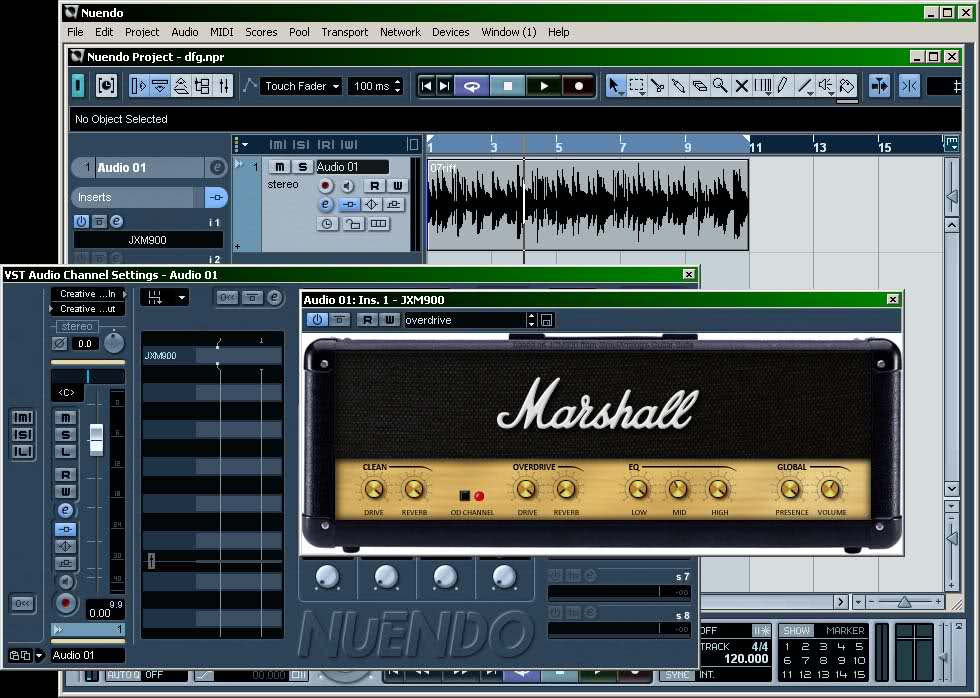Activate the Zoom magnifier tool

tap(720, 86)
